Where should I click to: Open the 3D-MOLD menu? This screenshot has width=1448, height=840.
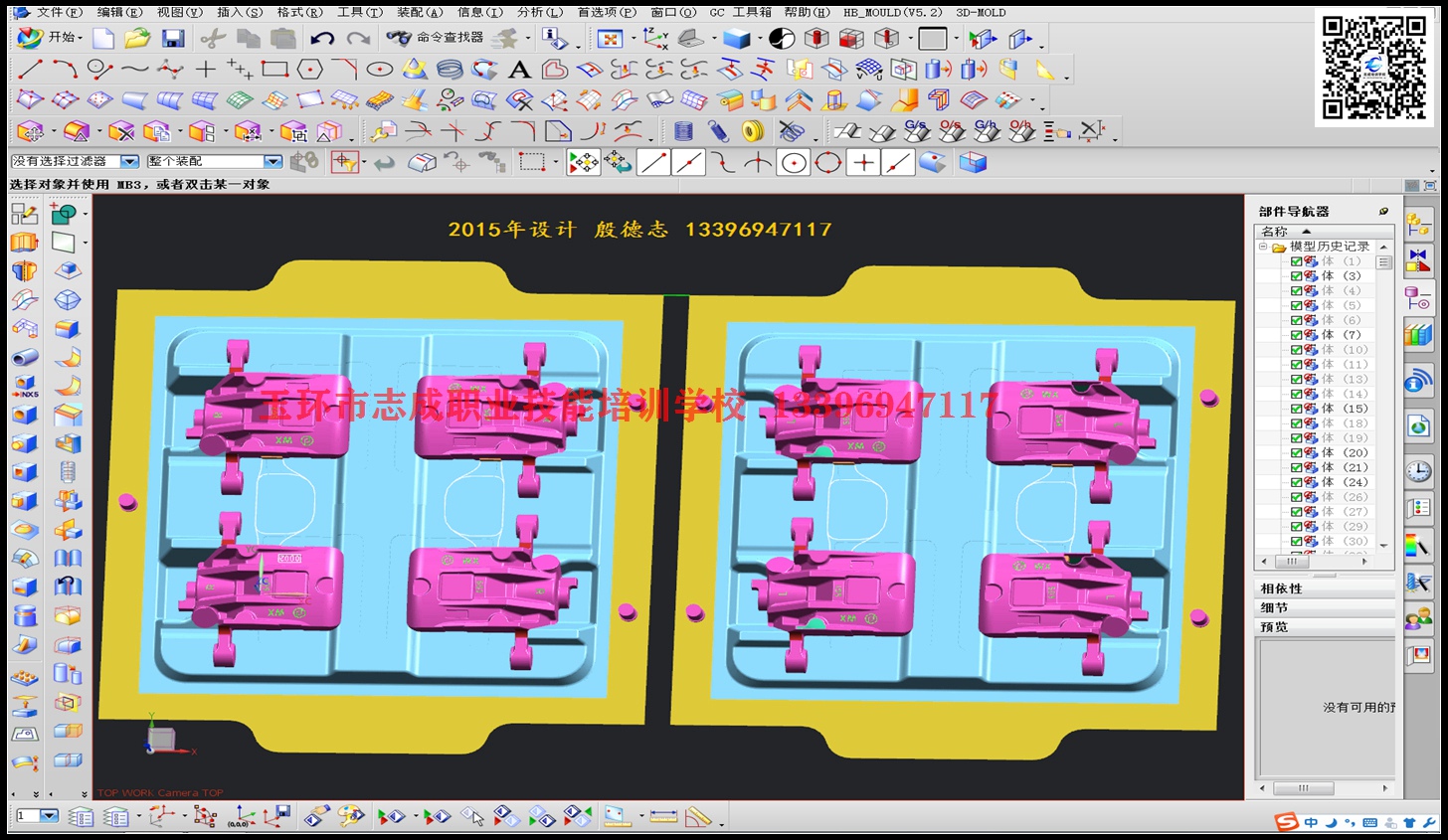point(982,12)
